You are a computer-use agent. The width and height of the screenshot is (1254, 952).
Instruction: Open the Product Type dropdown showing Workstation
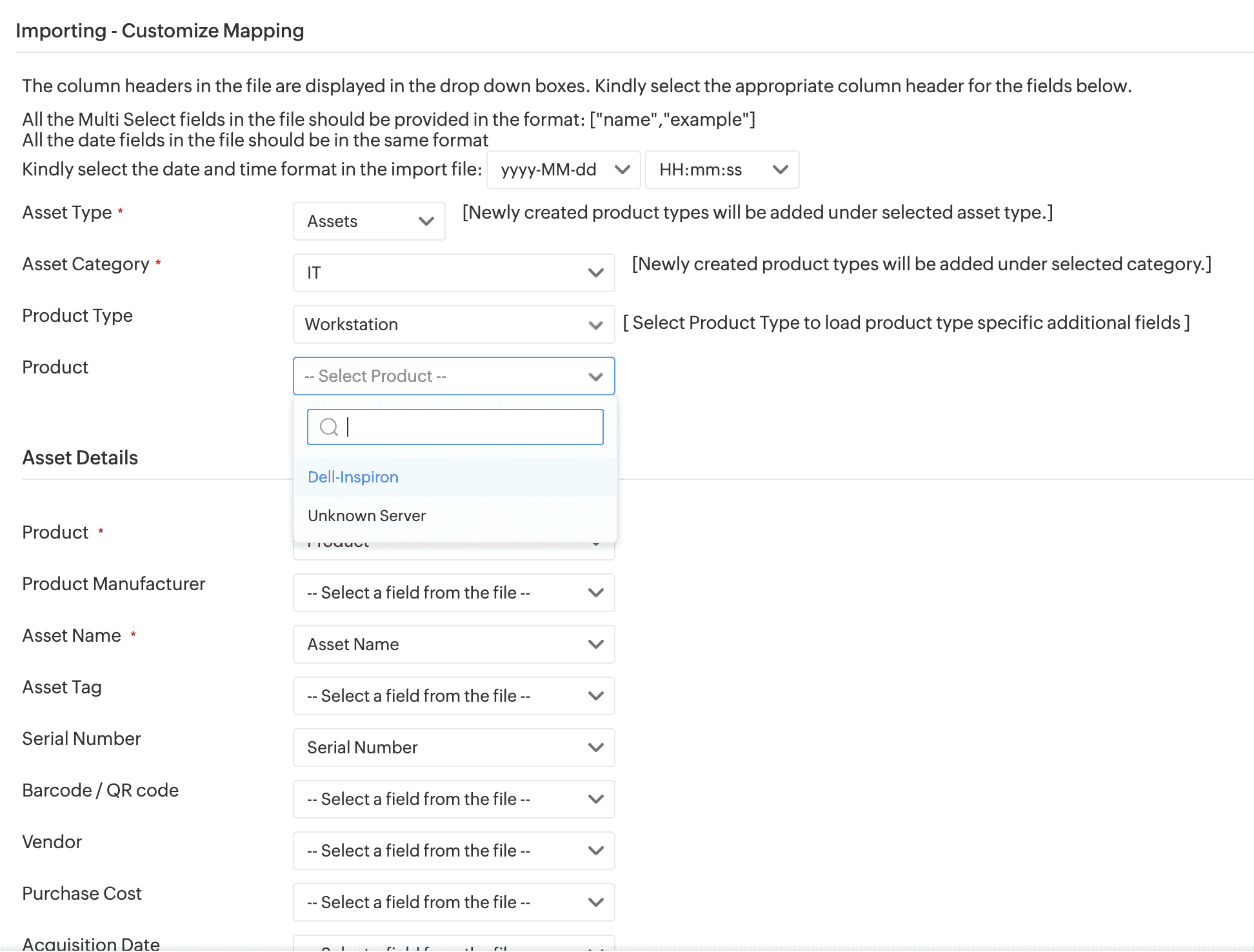(x=453, y=324)
